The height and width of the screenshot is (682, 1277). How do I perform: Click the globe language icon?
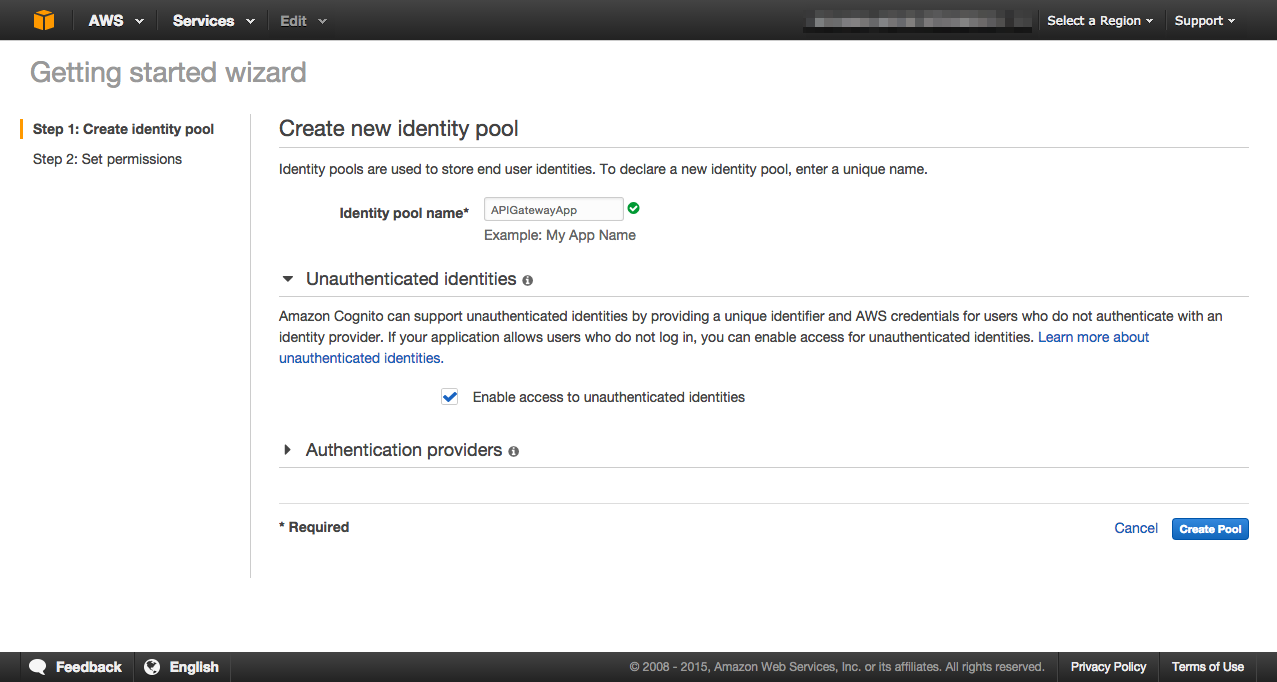(x=152, y=667)
